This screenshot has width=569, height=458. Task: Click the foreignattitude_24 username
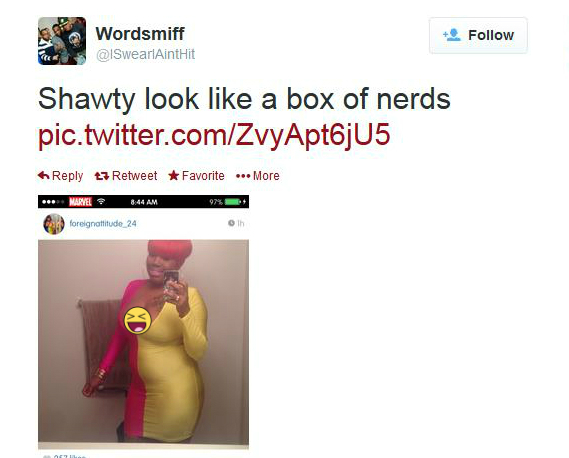103,224
